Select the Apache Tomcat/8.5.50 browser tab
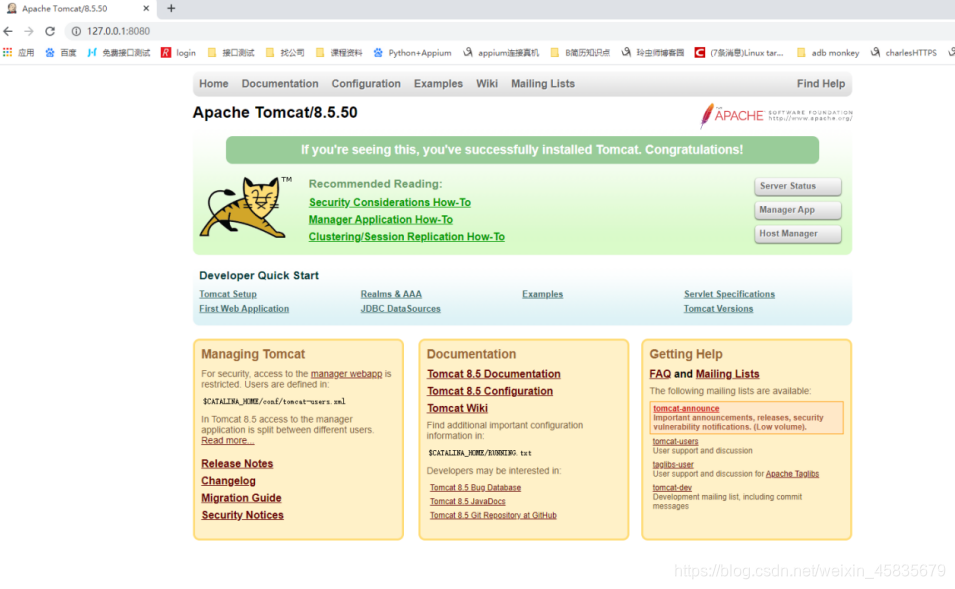Viewport: 955px width, 589px height. tap(78, 9)
